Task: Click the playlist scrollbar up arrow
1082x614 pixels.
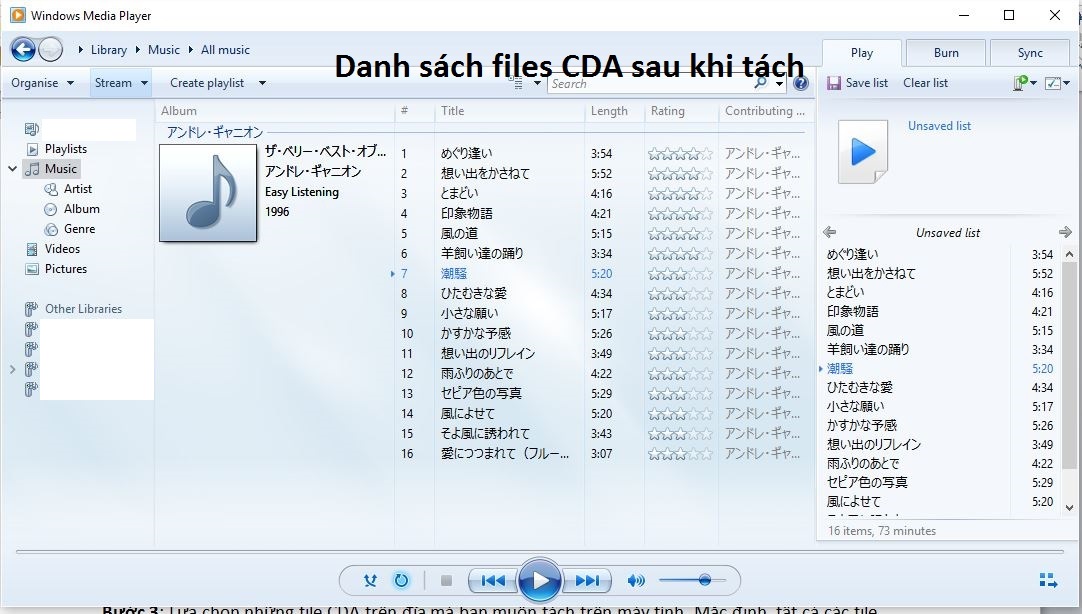Action: click(x=1070, y=255)
